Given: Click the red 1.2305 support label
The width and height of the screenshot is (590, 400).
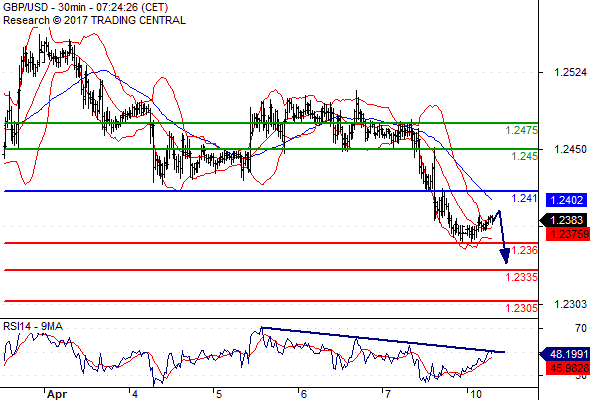Looking at the screenshot, I should pos(521,308).
